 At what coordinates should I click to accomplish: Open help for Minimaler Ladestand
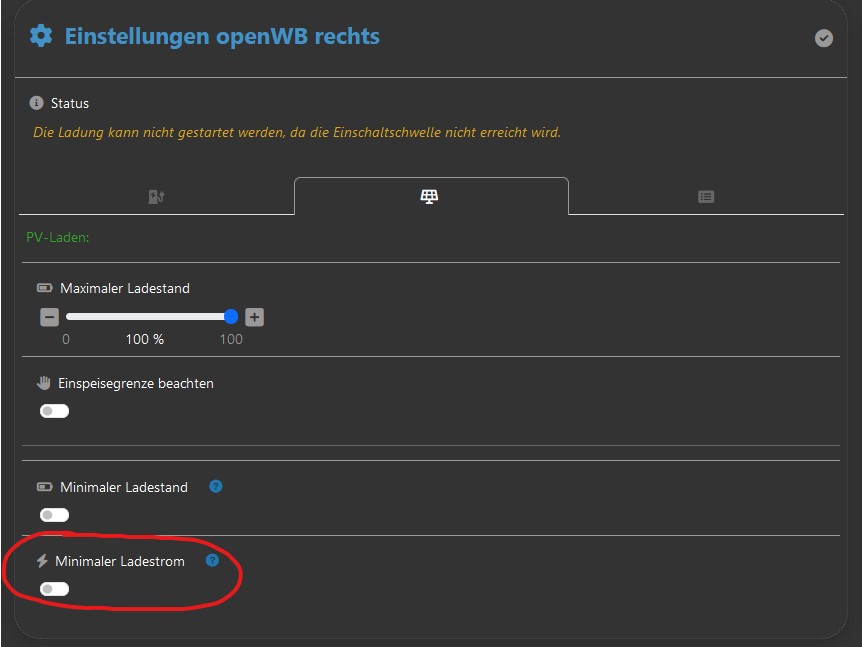click(x=216, y=486)
